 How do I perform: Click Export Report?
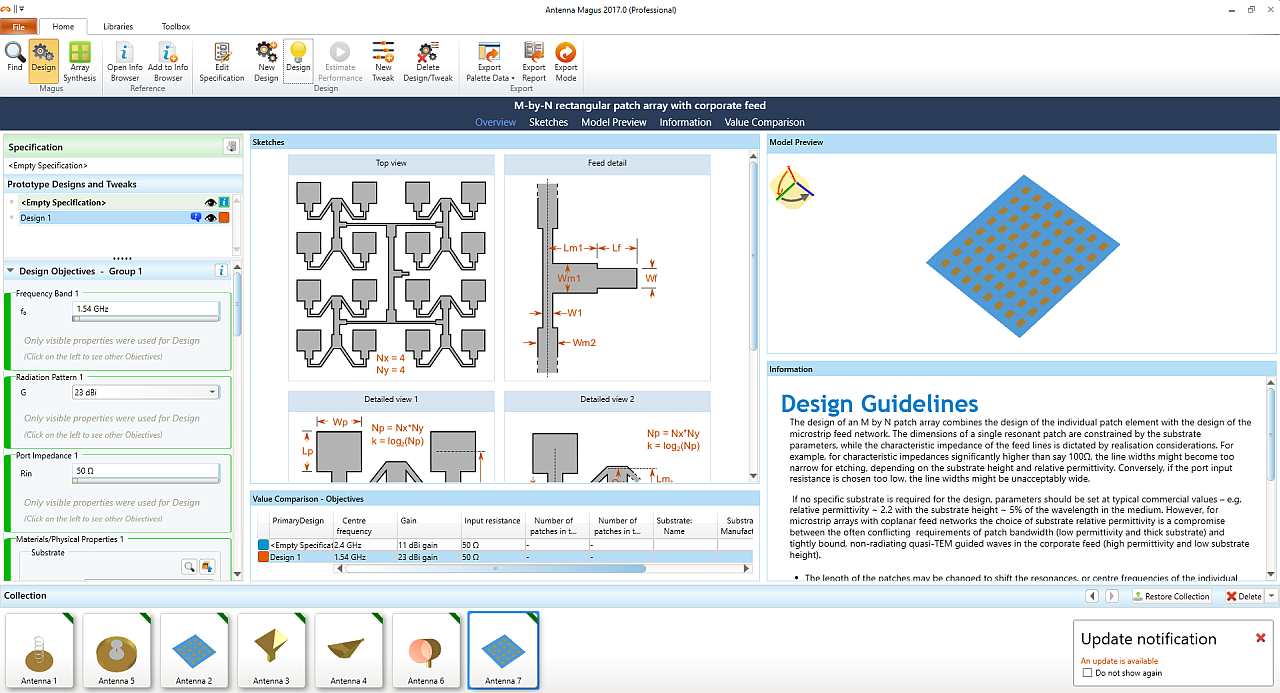click(x=534, y=62)
